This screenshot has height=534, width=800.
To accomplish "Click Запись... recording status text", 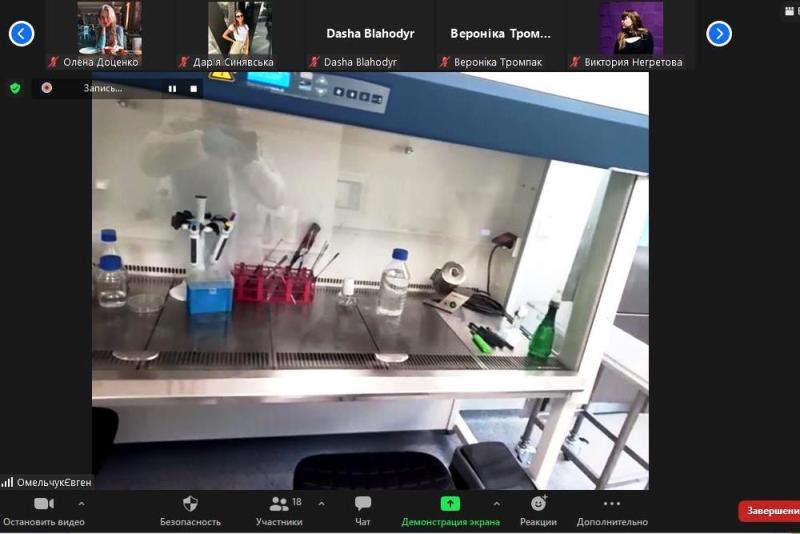I will point(103,88).
